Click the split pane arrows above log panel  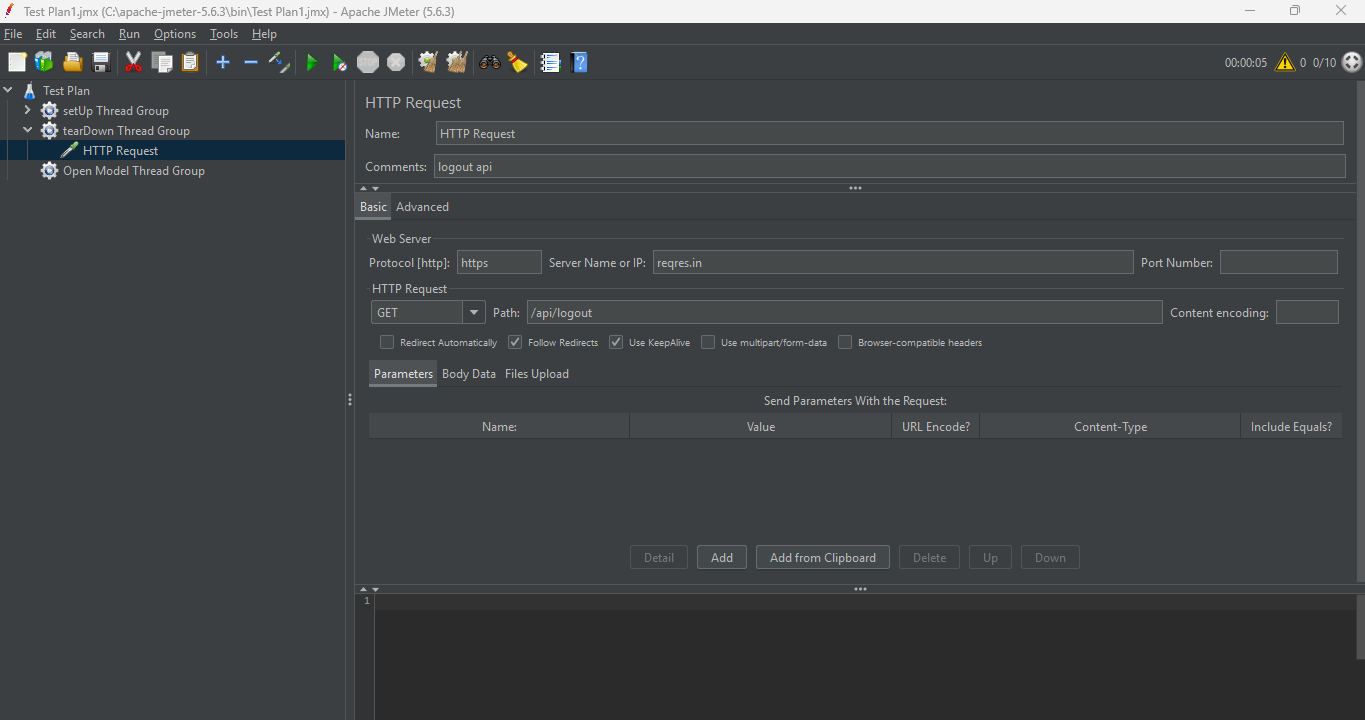(x=369, y=590)
